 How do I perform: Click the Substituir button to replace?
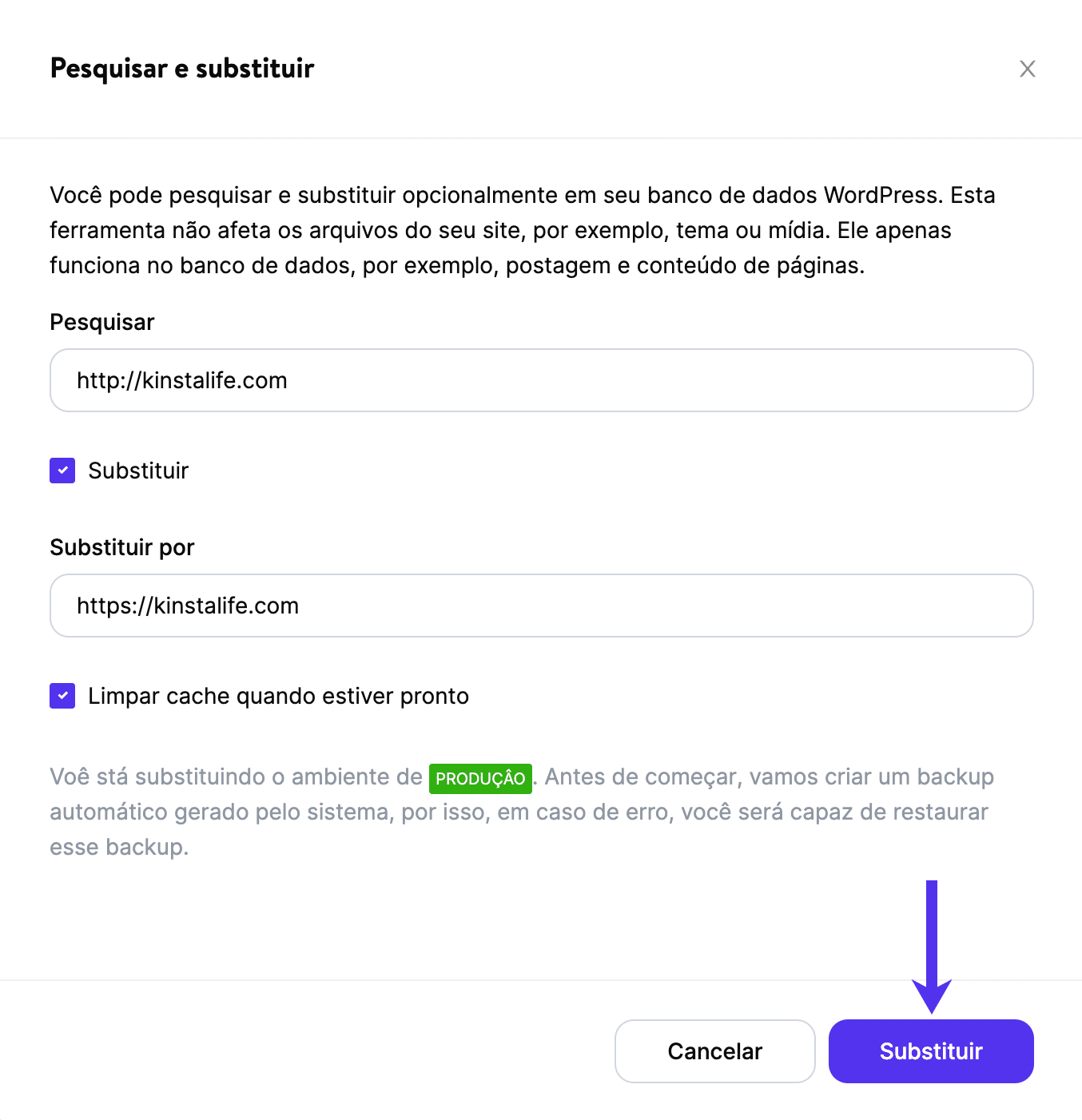coord(930,1051)
